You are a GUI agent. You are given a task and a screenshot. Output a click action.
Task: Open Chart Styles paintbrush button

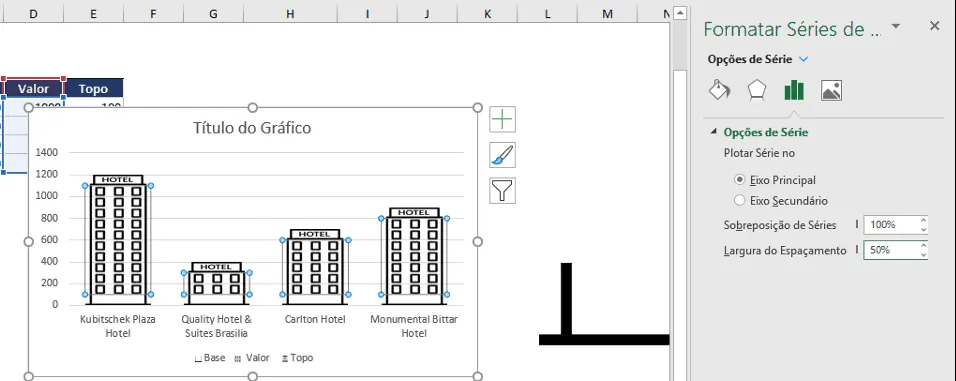tap(502, 155)
